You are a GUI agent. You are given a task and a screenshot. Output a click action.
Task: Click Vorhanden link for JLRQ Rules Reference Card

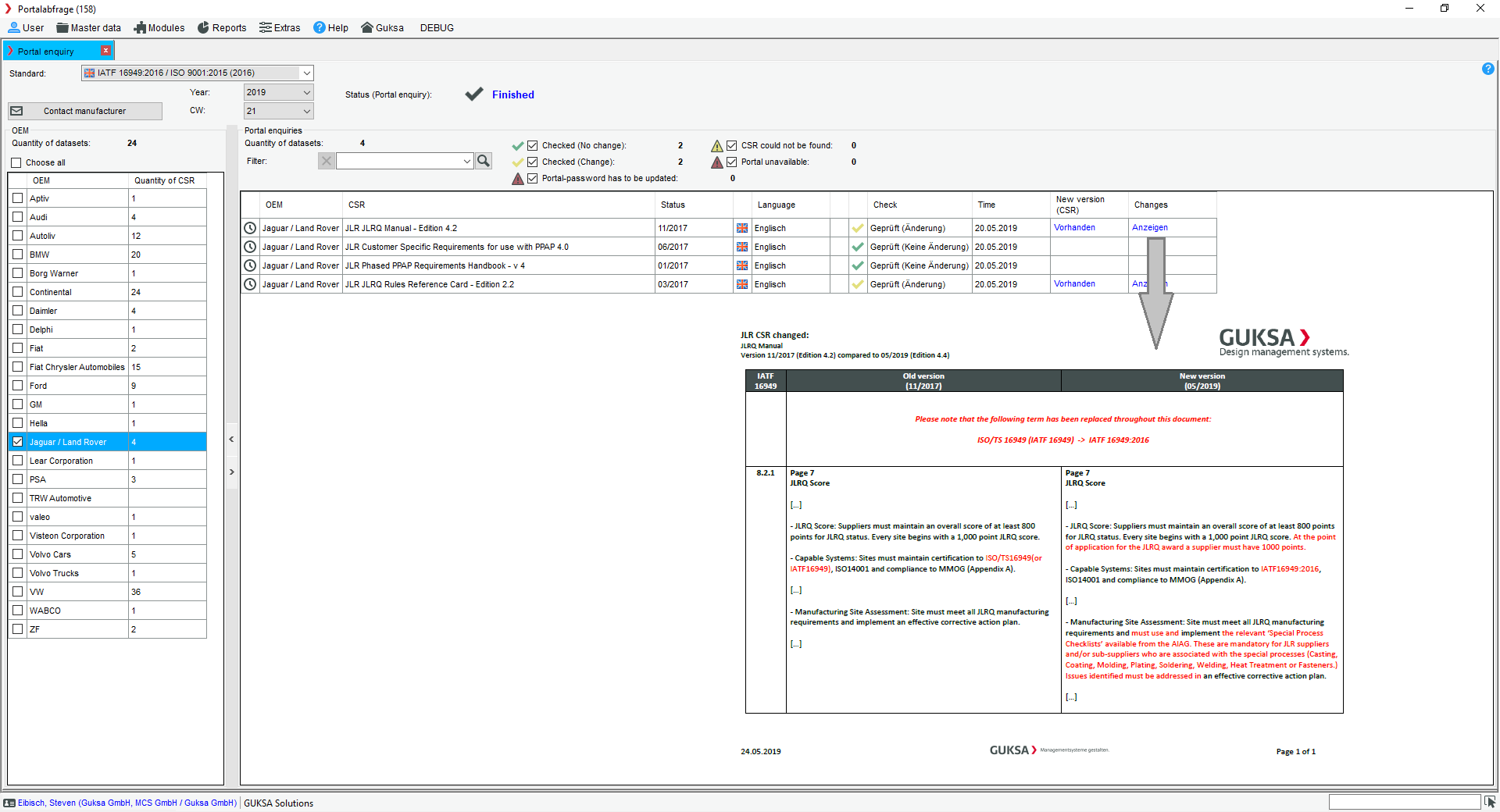click(1074, 284)
